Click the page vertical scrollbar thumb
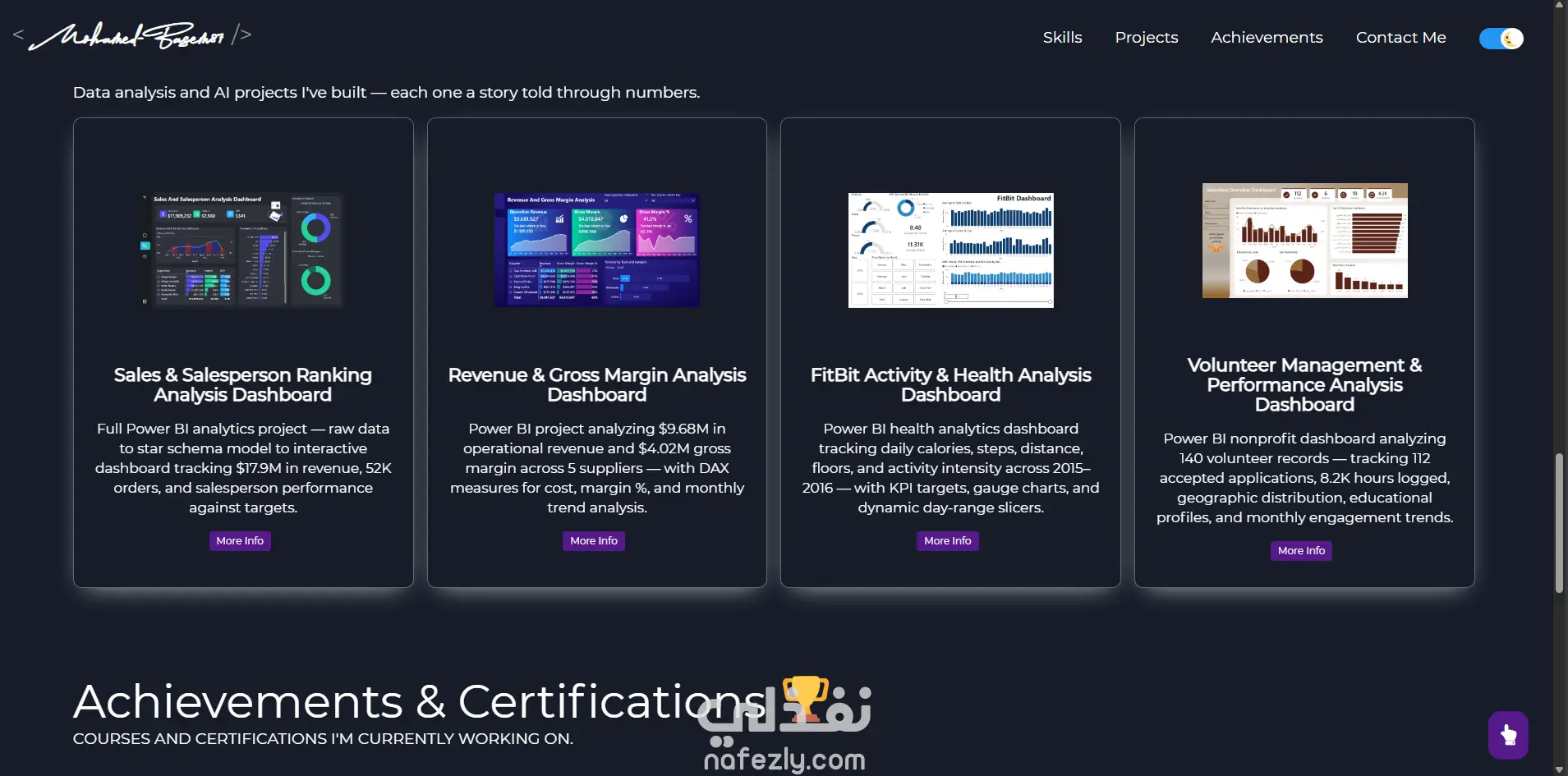This screenshot has width=1568, height=776. pos(1559,522)
